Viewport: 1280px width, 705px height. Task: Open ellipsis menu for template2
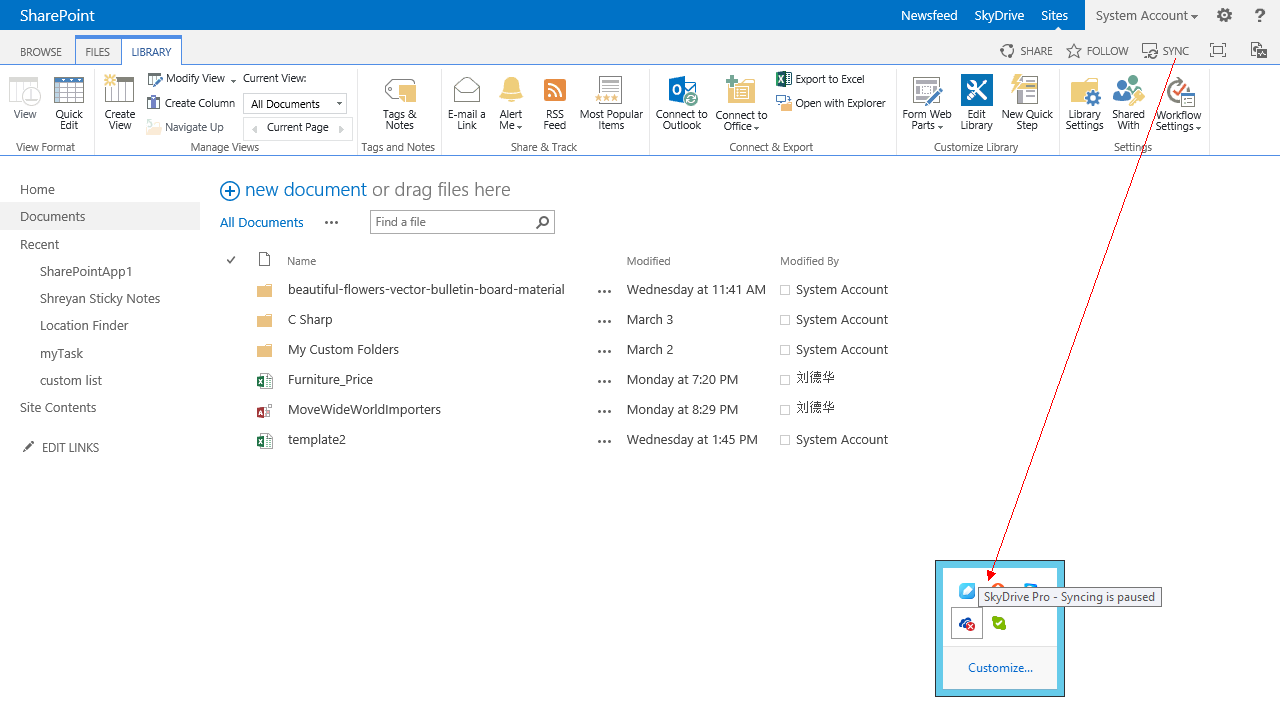point(604,441)
